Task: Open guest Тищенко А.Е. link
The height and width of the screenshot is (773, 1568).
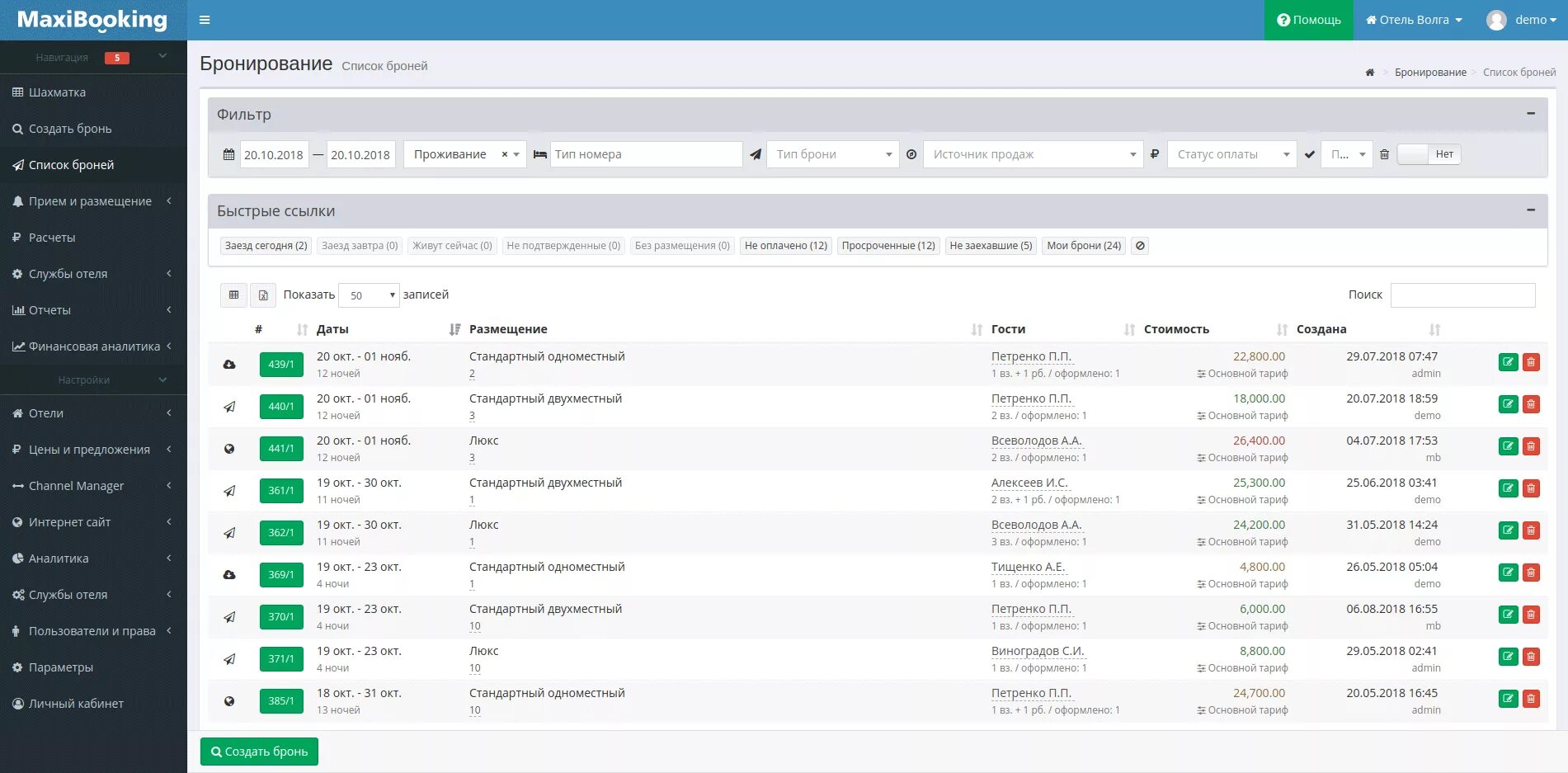Action: [x=1028, y=567]
